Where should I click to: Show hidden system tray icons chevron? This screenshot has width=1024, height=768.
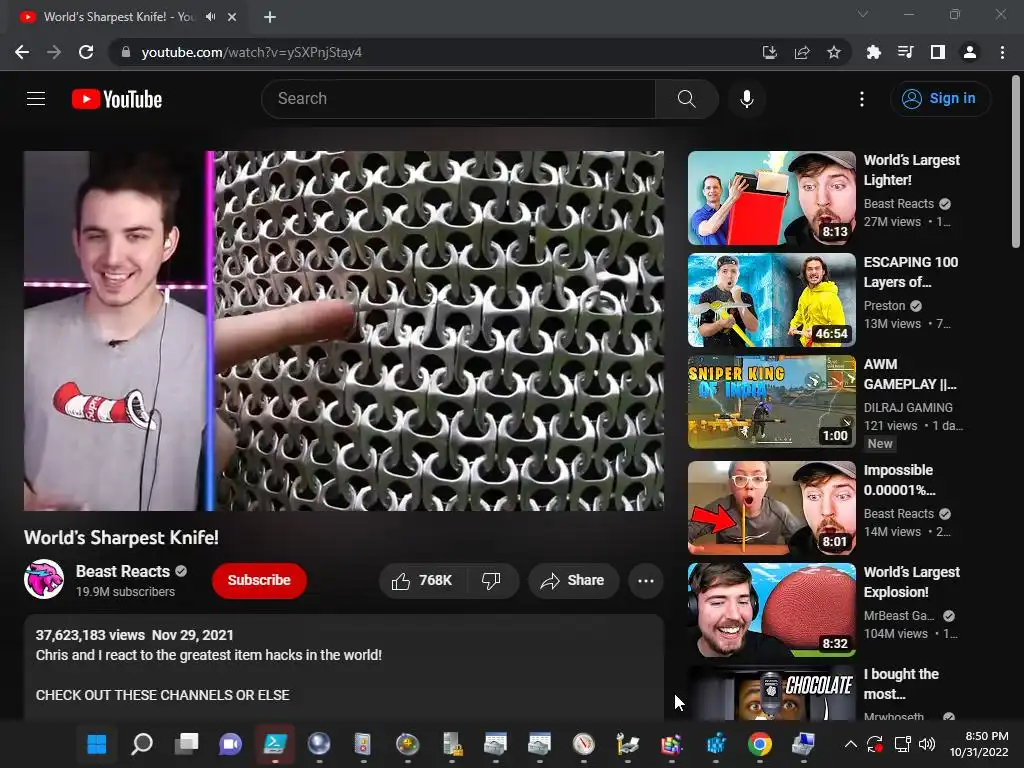tap(850, 744)
